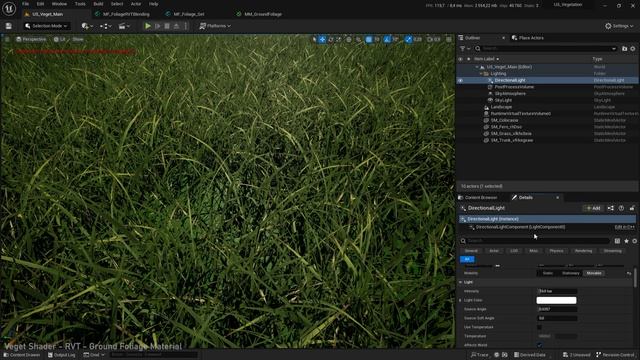Screen dimensions: 640x360
Task: Open the Platforms dropdown
Action: coord(215,26)
